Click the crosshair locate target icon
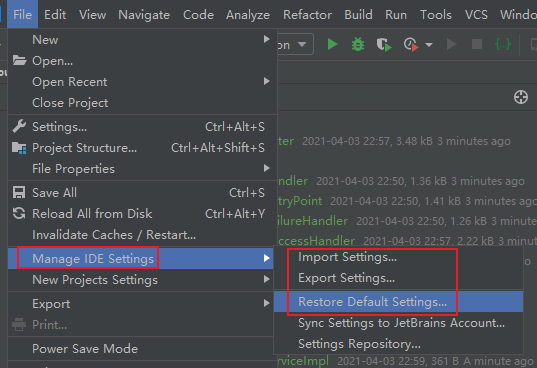This screenshot has height=368, width=537. pyautogui.click(x=521, y=97)
